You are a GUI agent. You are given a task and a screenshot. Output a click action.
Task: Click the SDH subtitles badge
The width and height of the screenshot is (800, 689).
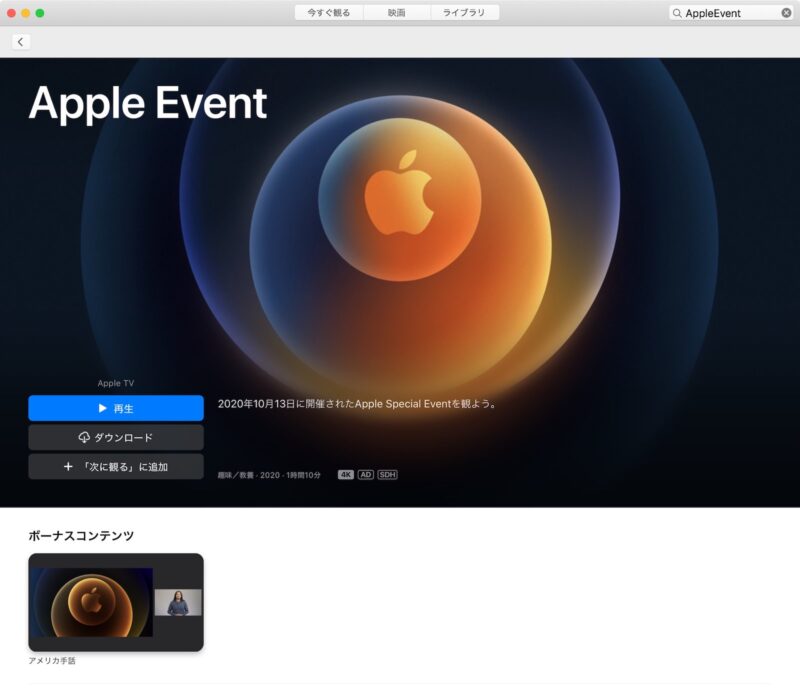(388, 475)
